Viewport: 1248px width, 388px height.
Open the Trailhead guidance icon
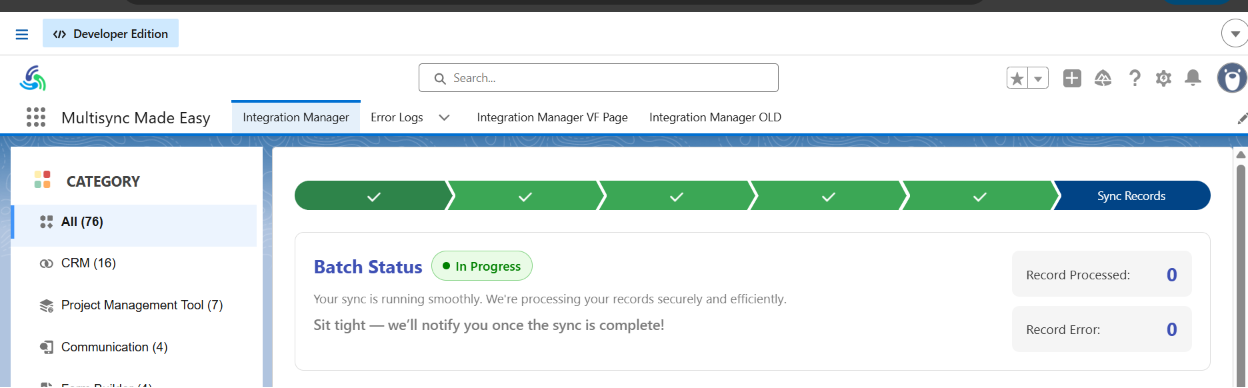click(1103, 78)
